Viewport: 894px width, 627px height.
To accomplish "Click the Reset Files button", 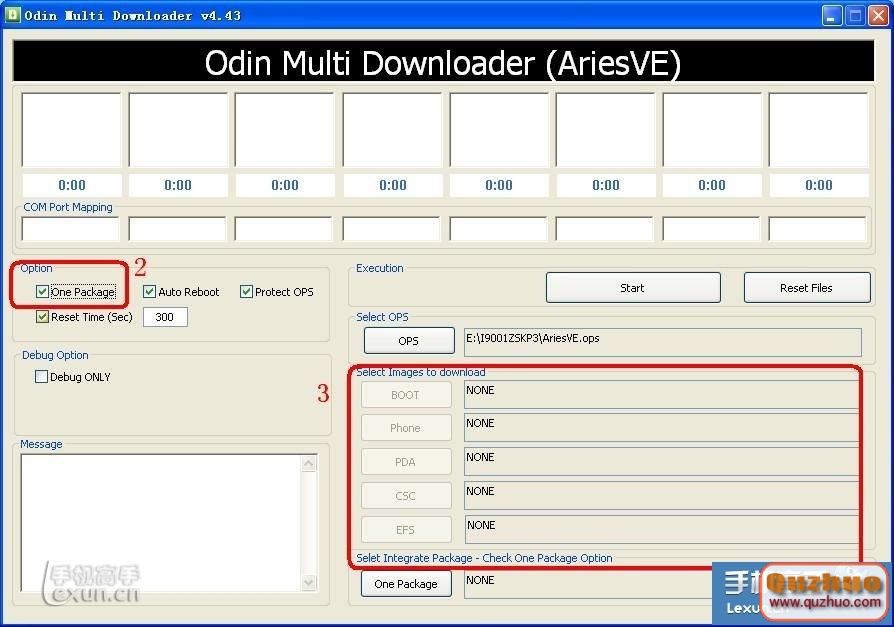I will click(807, 288).
